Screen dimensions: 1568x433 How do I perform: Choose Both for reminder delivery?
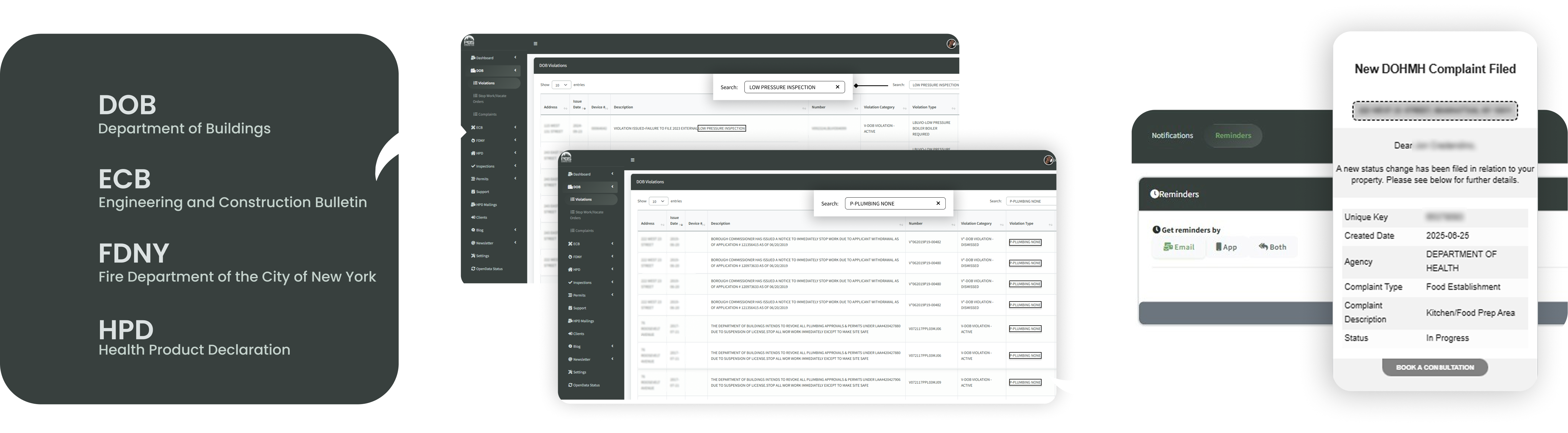1272,247
